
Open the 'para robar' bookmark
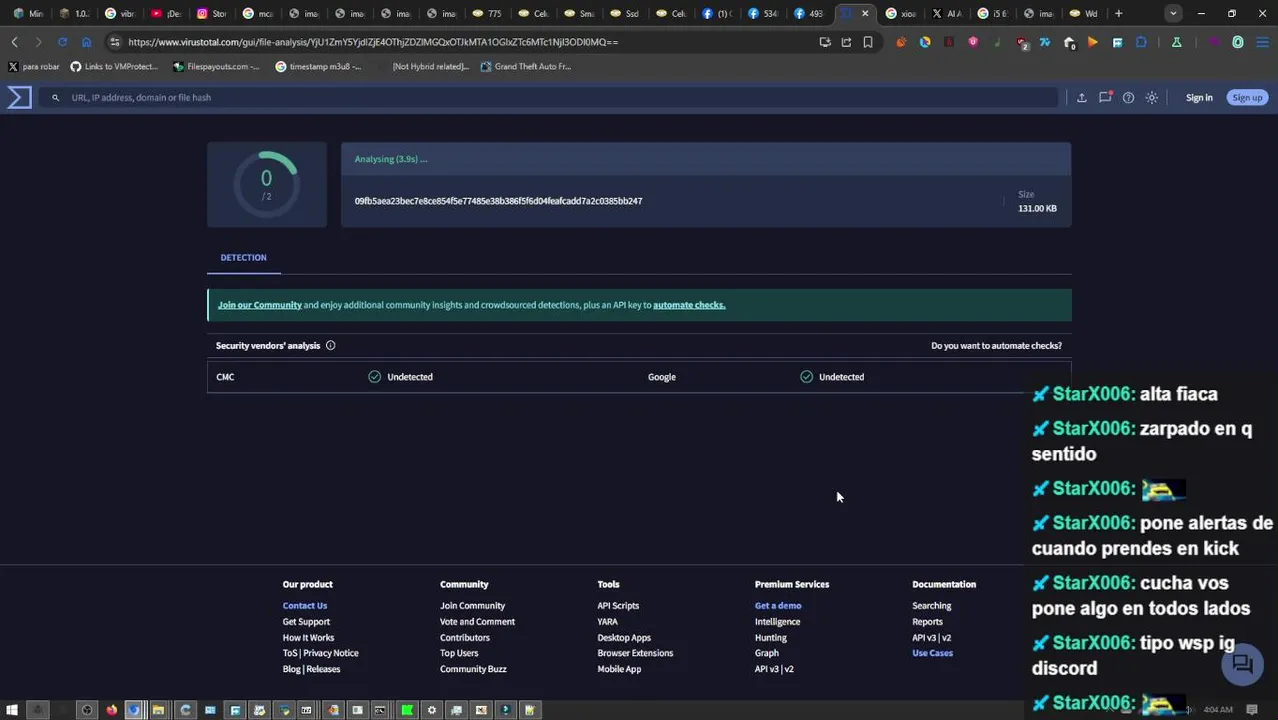(x=34, y=67)
